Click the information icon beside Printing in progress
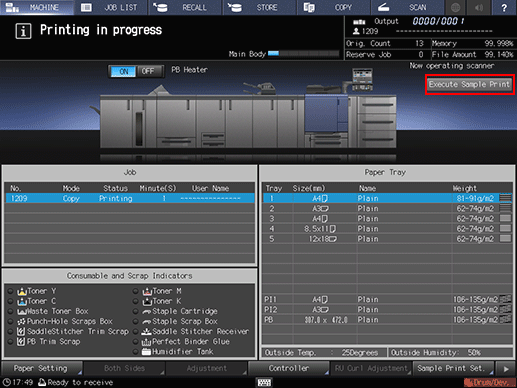The width and height of the screenshot is (517, 388). coord(23,31)
